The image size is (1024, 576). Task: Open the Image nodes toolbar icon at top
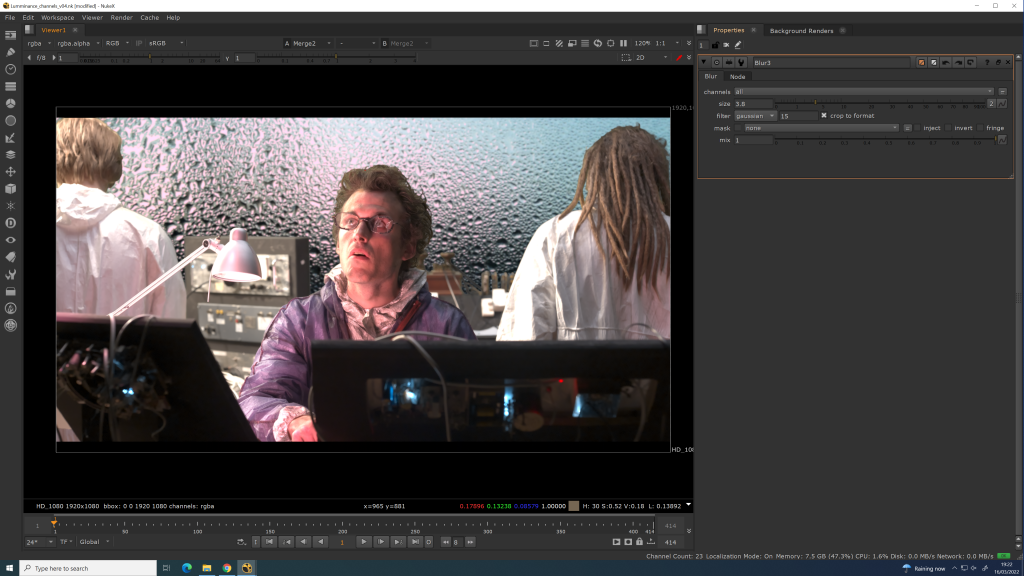[10, 35]
